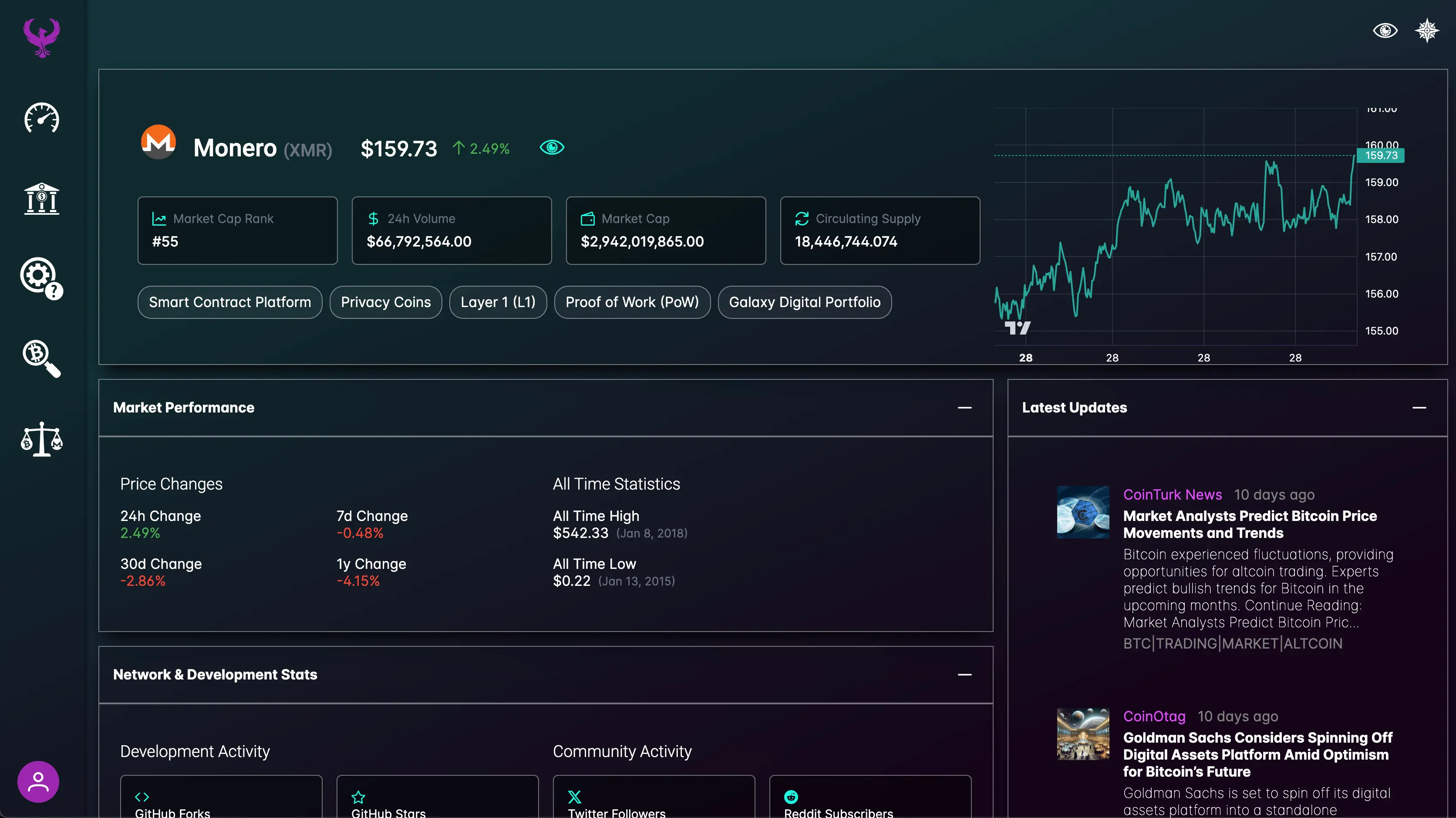
Task: Open the user profile avatar
Action: [x=38, y=782]
